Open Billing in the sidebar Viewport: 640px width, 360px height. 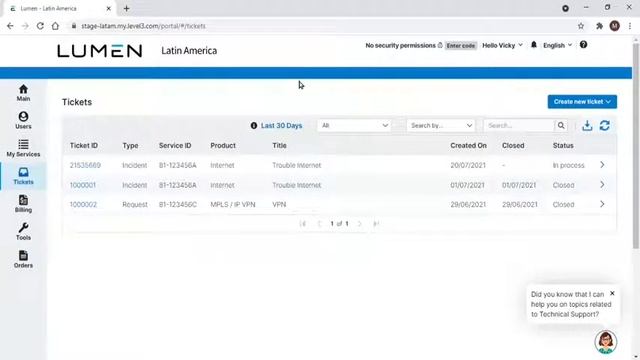[x=23, y=204]
